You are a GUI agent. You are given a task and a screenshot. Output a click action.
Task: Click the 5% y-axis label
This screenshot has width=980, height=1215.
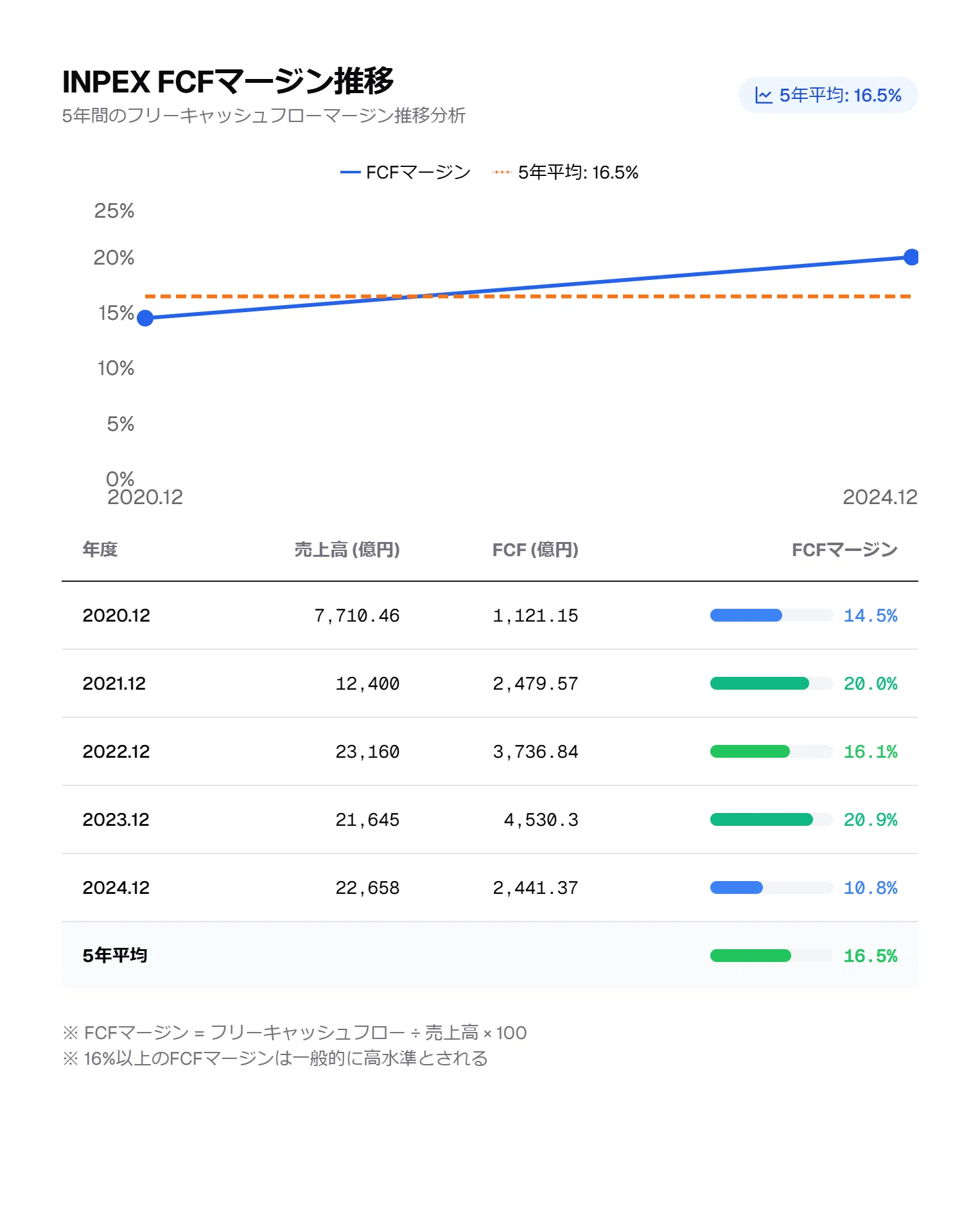pyautogui.click(x=121, y=424)
